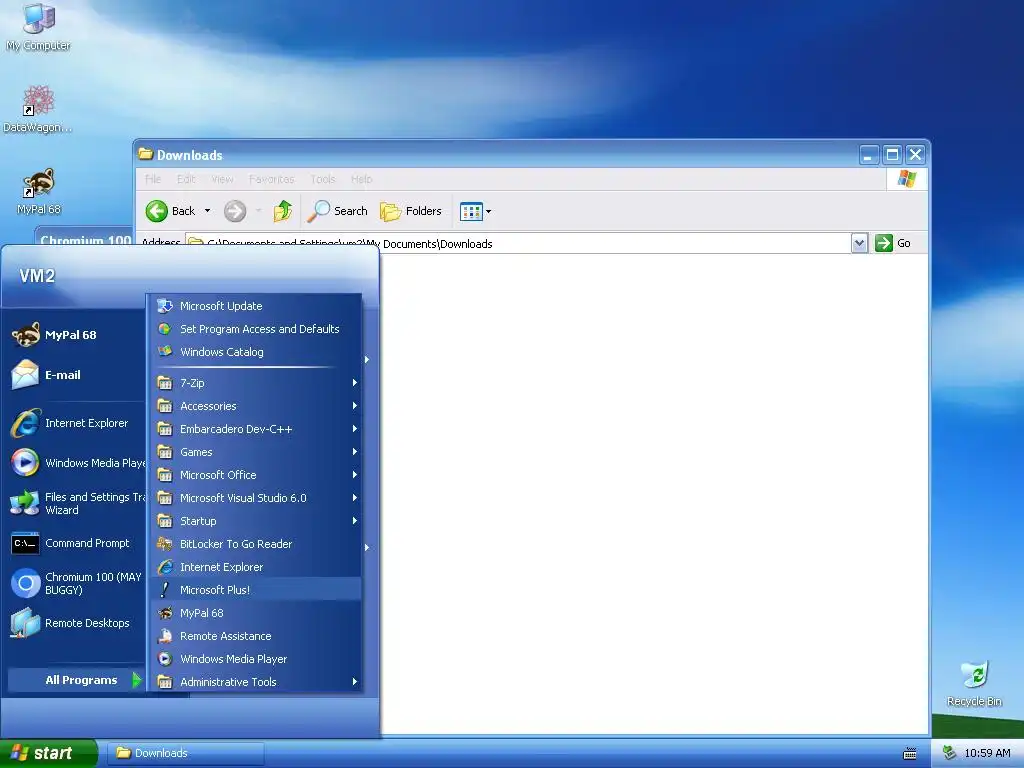The height and width of the screenshot is (768, 1024).
Task: Open the Back history dropdown arrow
Action: point(208,211)
